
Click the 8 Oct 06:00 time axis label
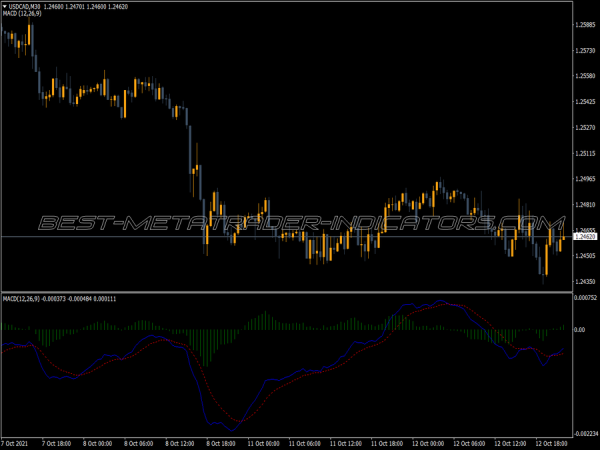point(139,443)
